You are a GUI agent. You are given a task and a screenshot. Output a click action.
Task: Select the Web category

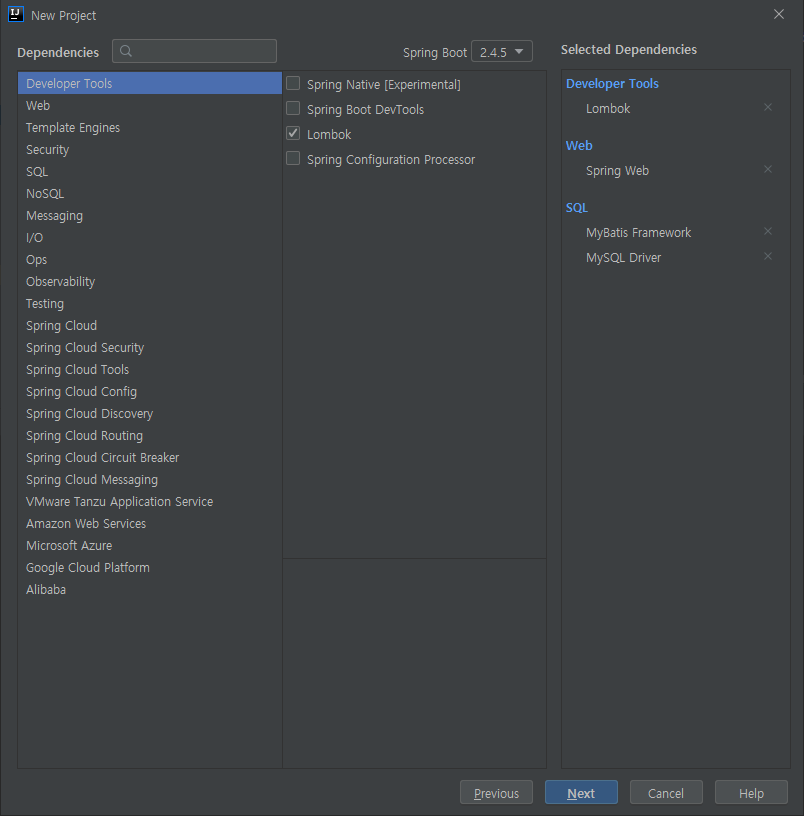[150, 106]
